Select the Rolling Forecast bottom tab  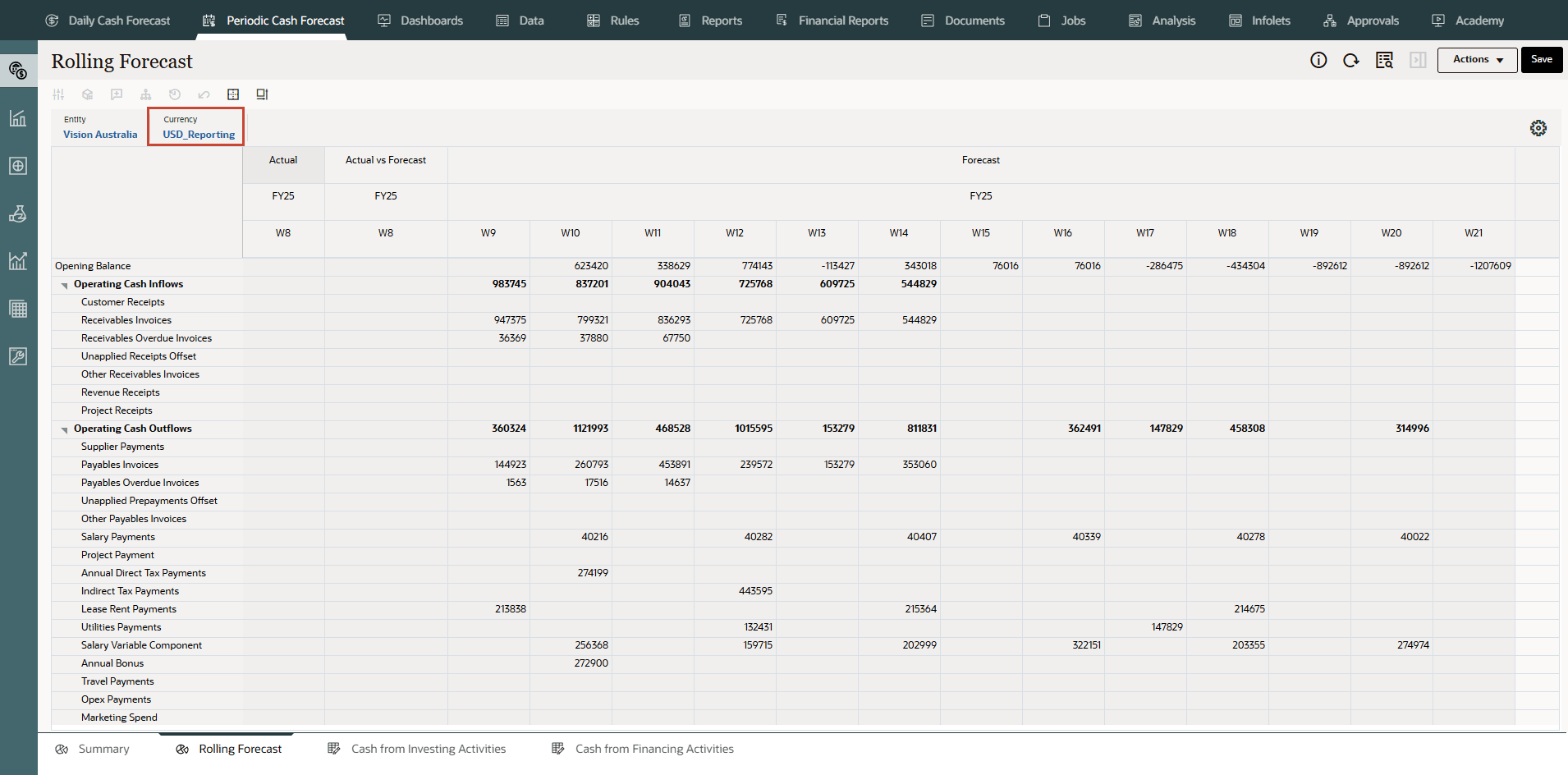[x=229, y=749]
